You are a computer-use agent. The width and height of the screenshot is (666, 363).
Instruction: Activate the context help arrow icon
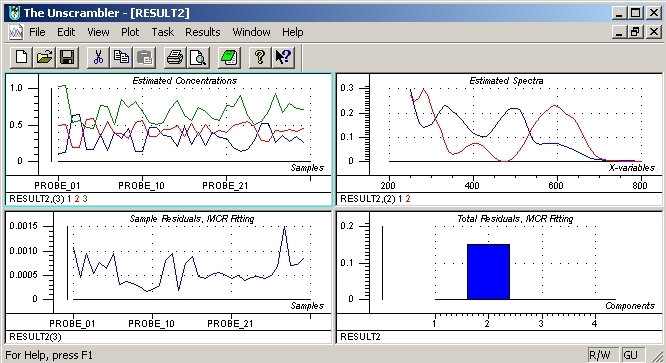coord(283,57)
